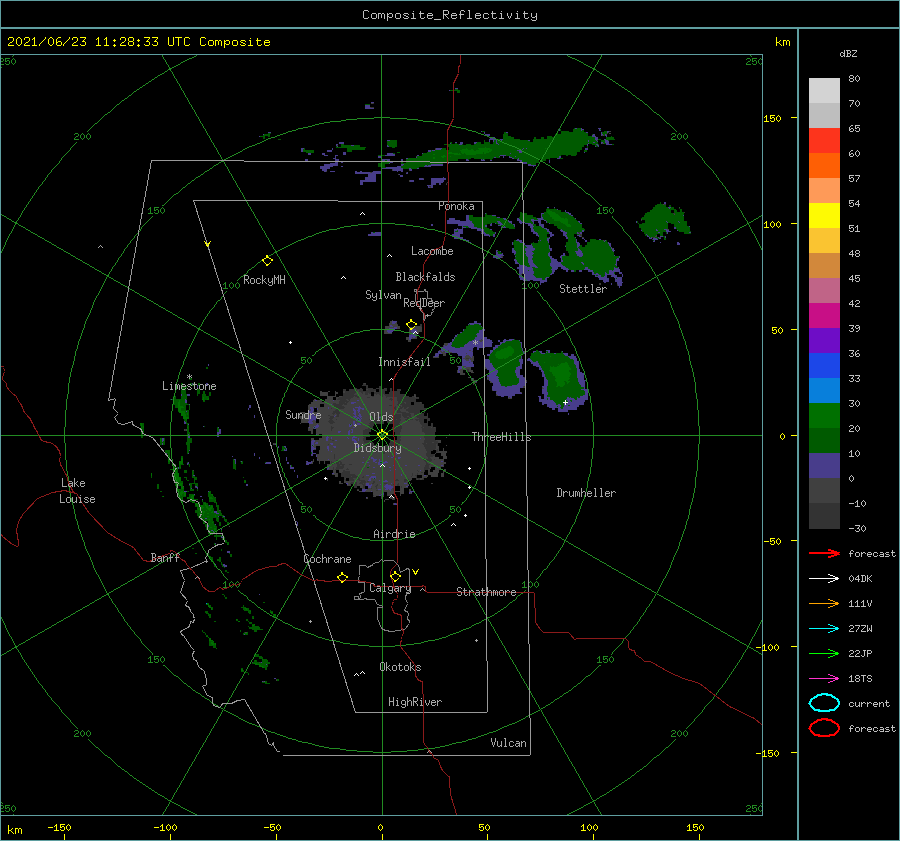Click the Okotoks label
The height and width of the screenshot is (841, 900).
pyautogui.click(x=400, y=667)
